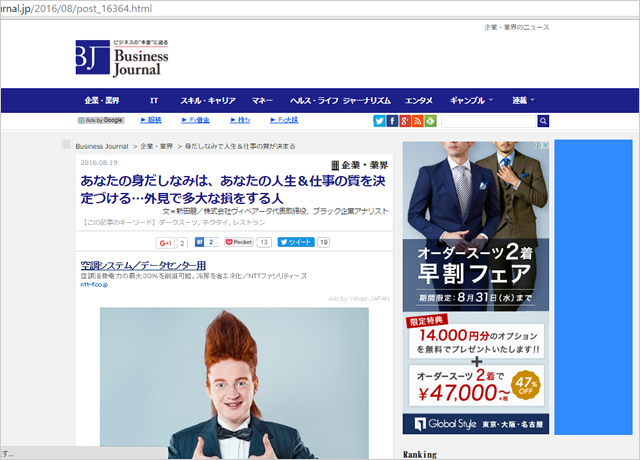Expand the ギャンブル dropdown menu
The image size is (640, 460).
click(472, 101)
